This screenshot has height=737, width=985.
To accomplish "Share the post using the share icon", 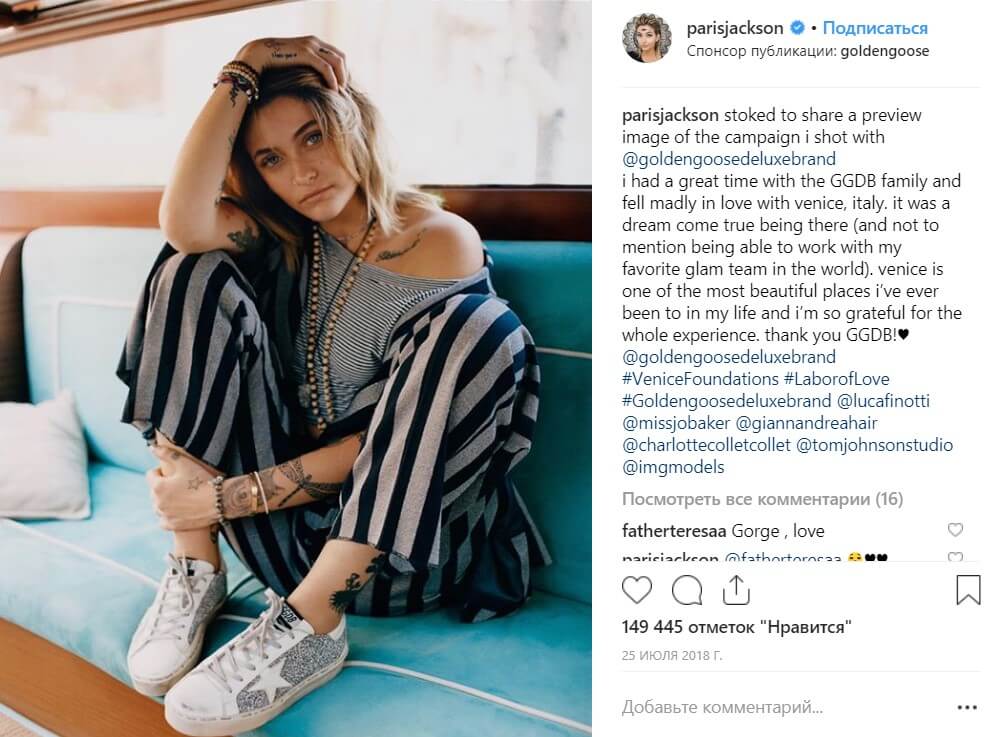I will point(736,590).
